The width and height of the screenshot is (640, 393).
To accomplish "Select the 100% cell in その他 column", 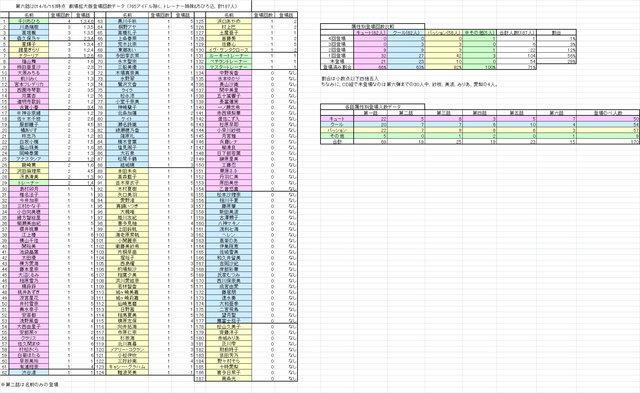I will [x=480, y=67].
